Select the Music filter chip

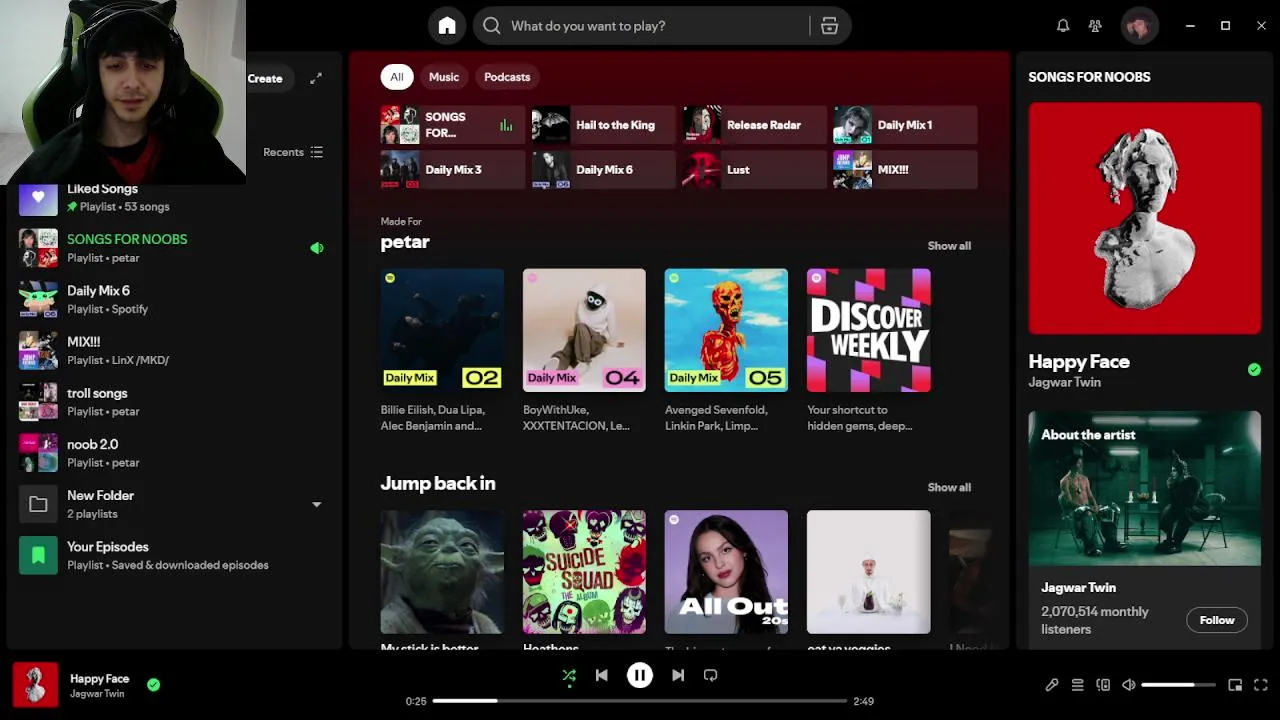pyautogui.click(x=444, y=77)
